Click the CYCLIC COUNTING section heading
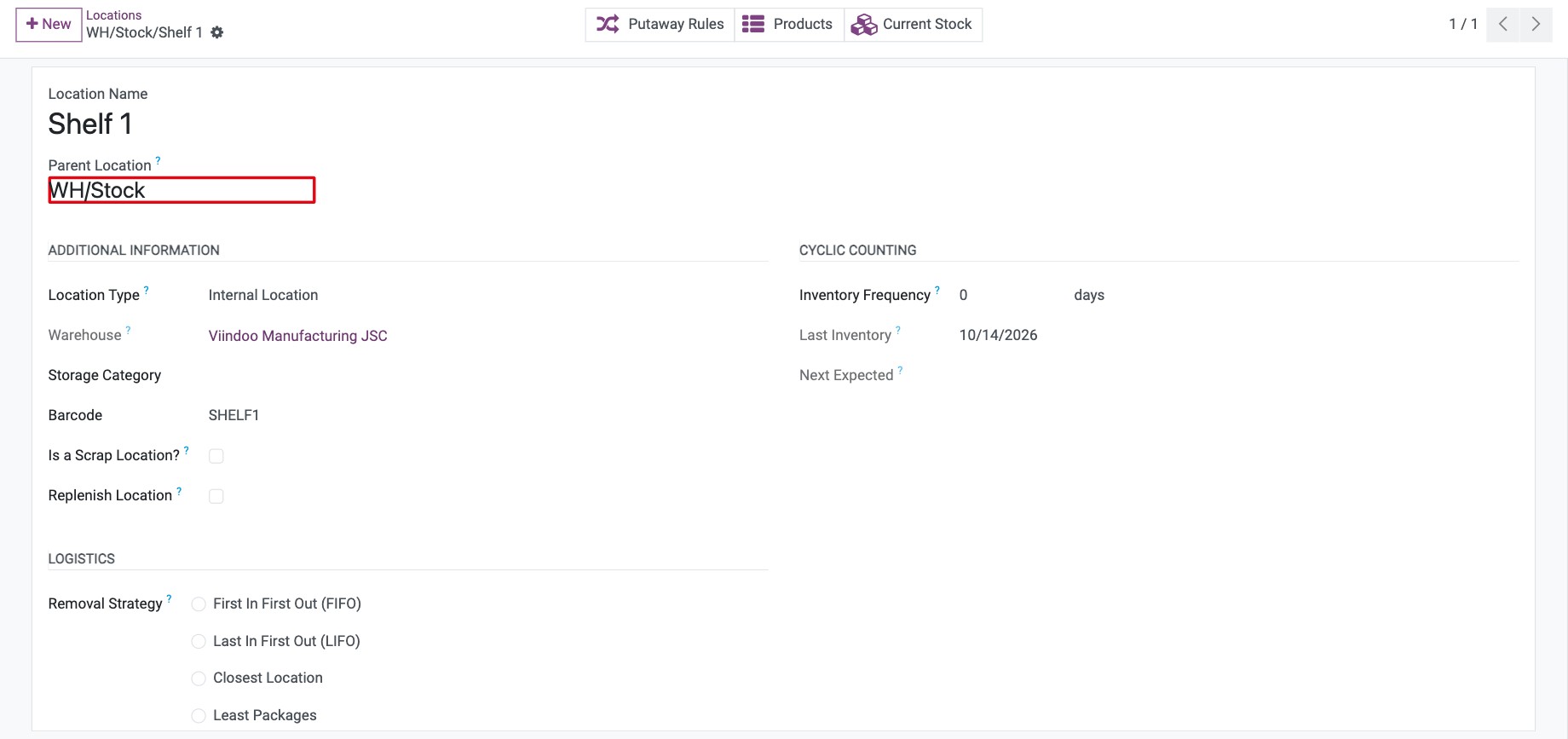The height and width of the screenshot is (739, 1568). tap(858, 250)
